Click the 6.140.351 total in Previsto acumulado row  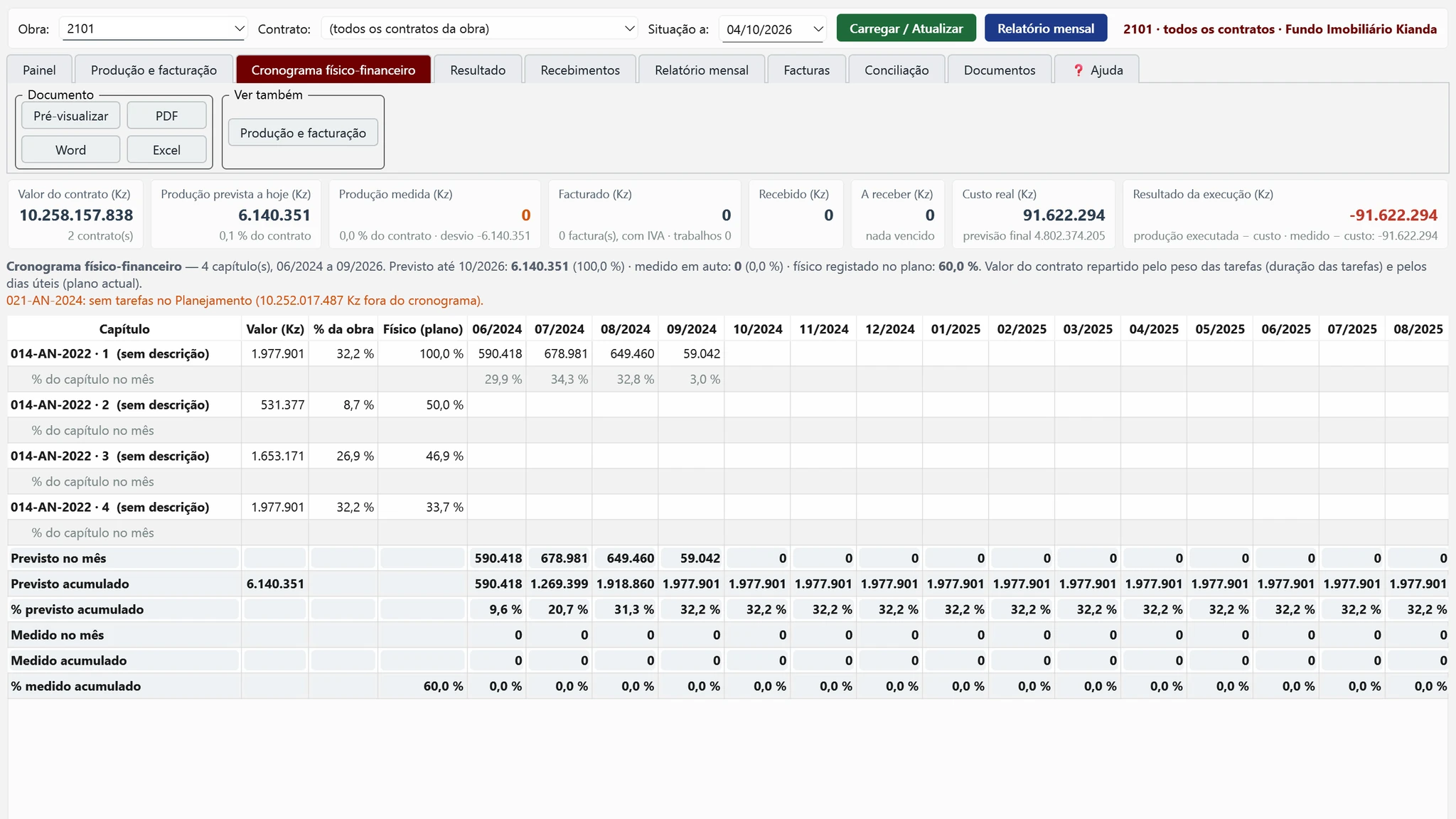click(x=275, y=584)
